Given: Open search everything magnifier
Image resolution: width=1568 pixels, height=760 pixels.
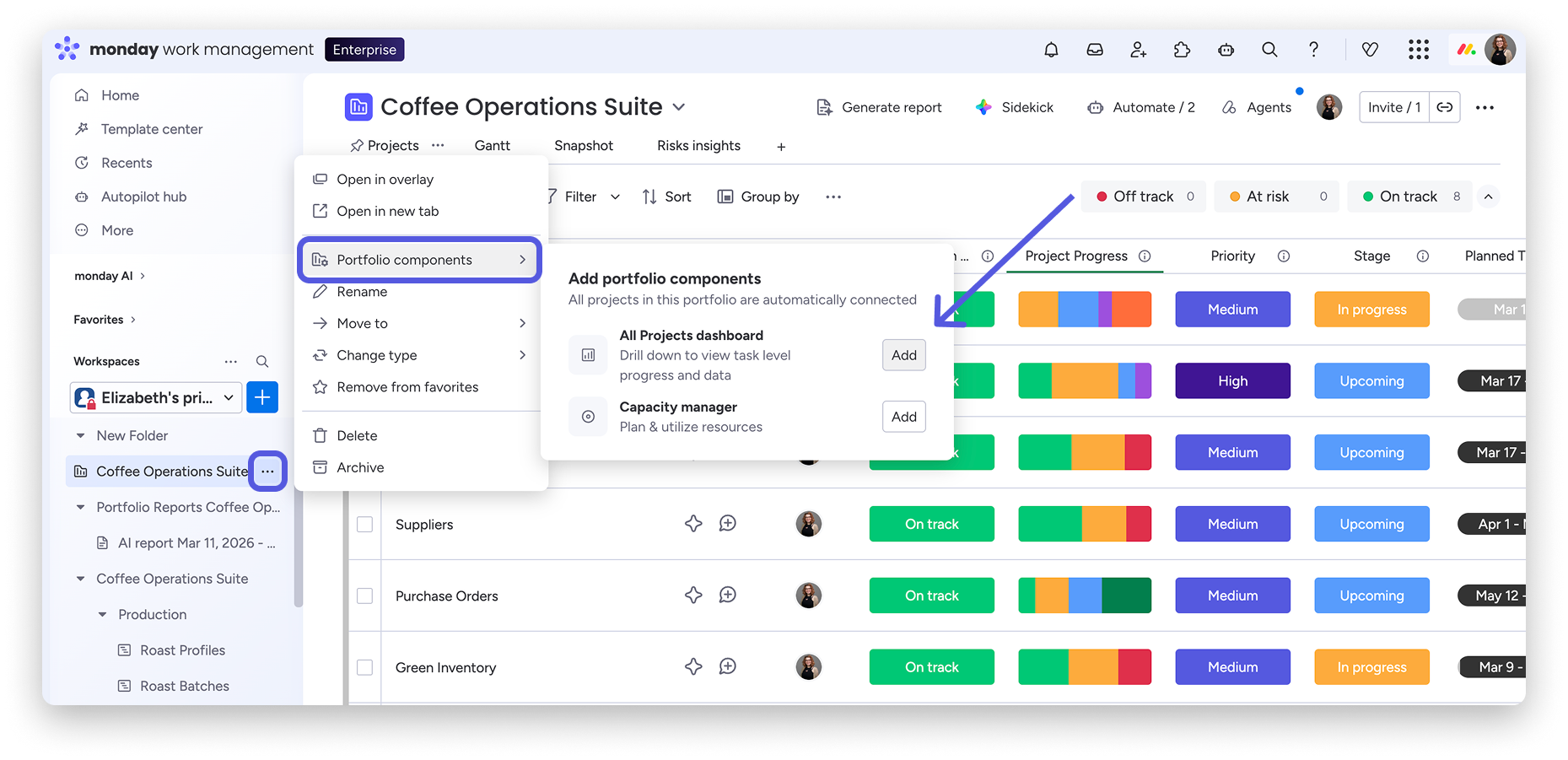Looking at the screenshot, I should [x=1269, y=50].
